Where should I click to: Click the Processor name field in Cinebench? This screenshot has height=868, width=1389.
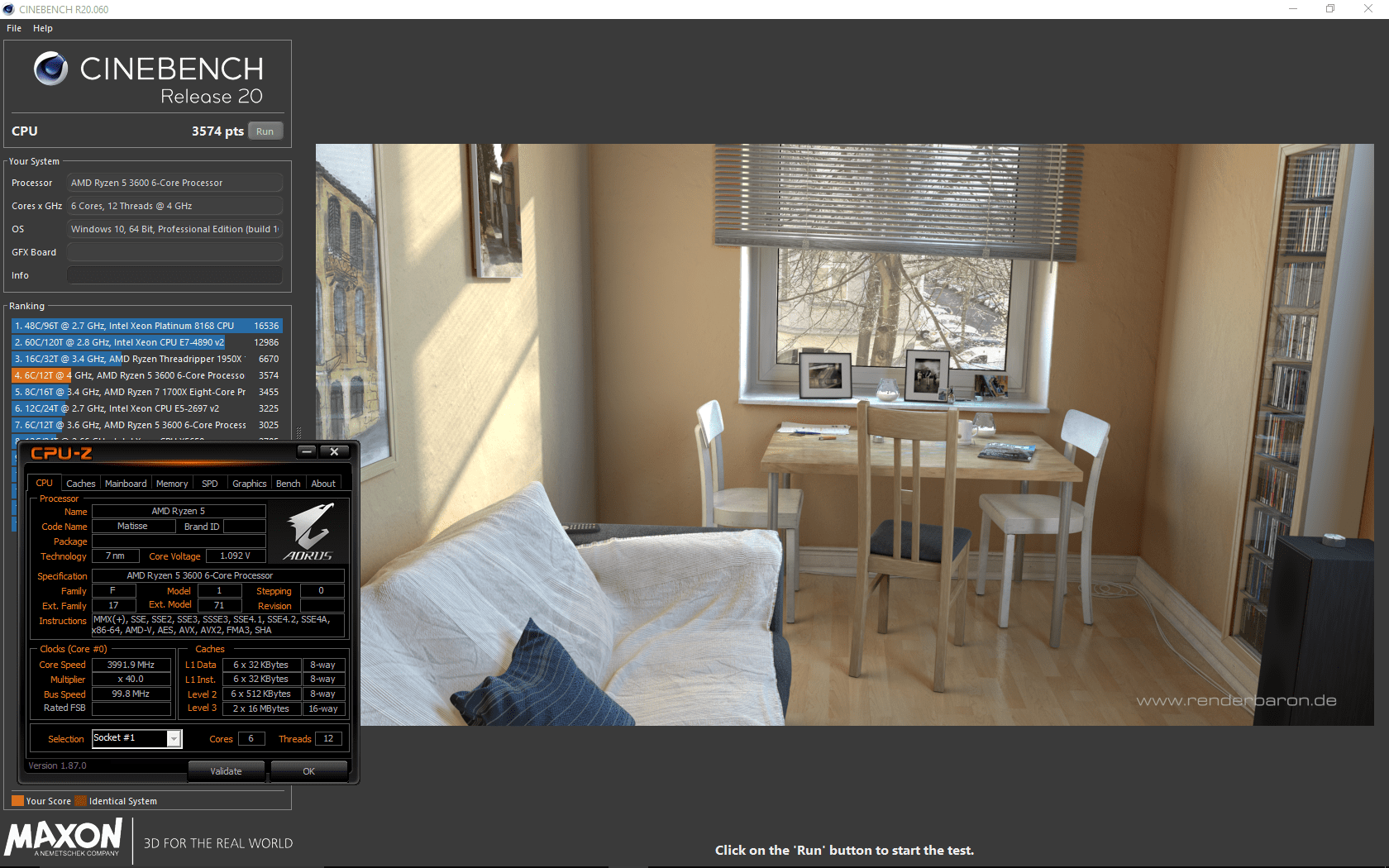tap(174, 183)
